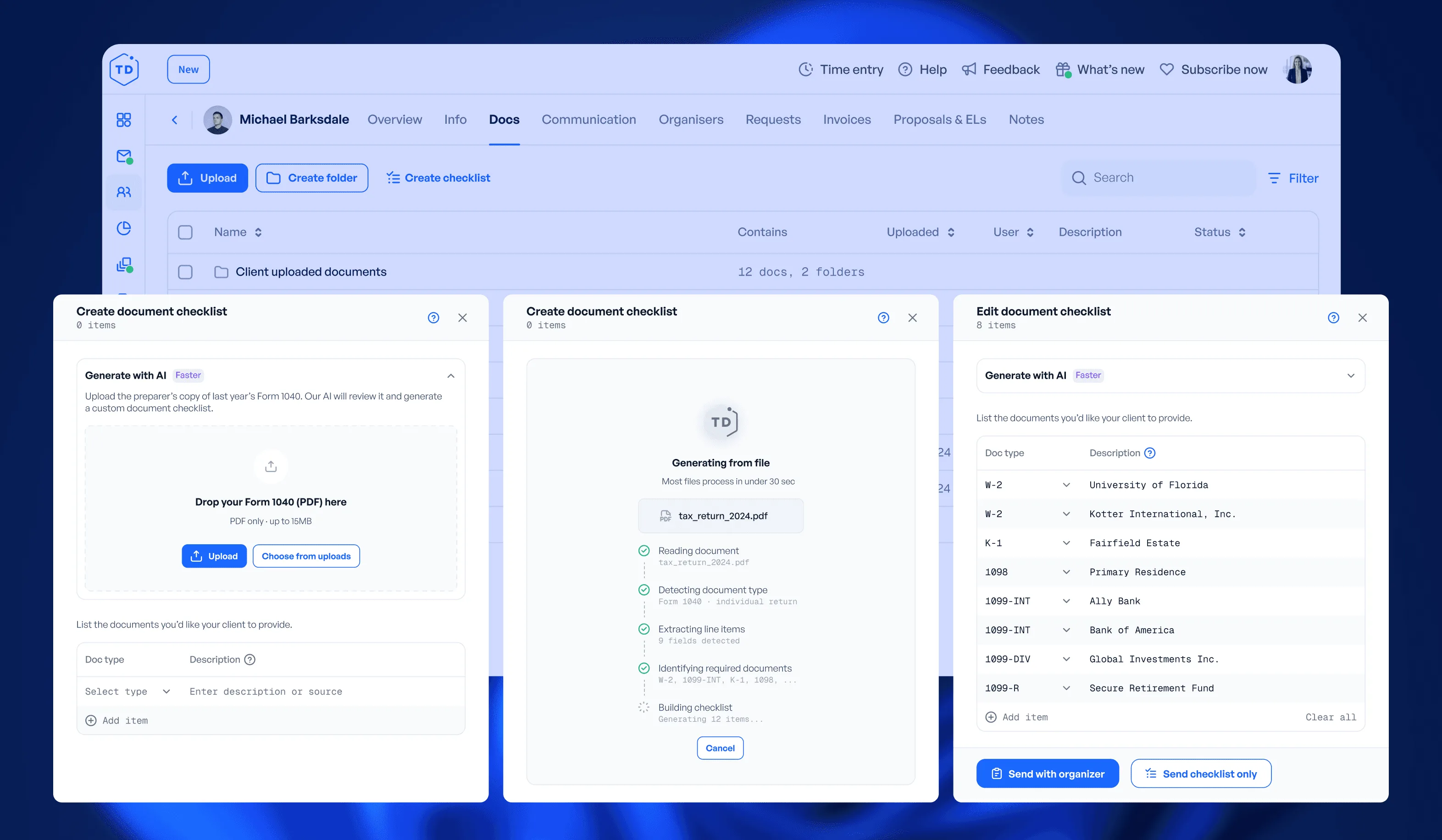Open the clients people icon in sidebar
The image size is (1442, 840).
point(123,192)
